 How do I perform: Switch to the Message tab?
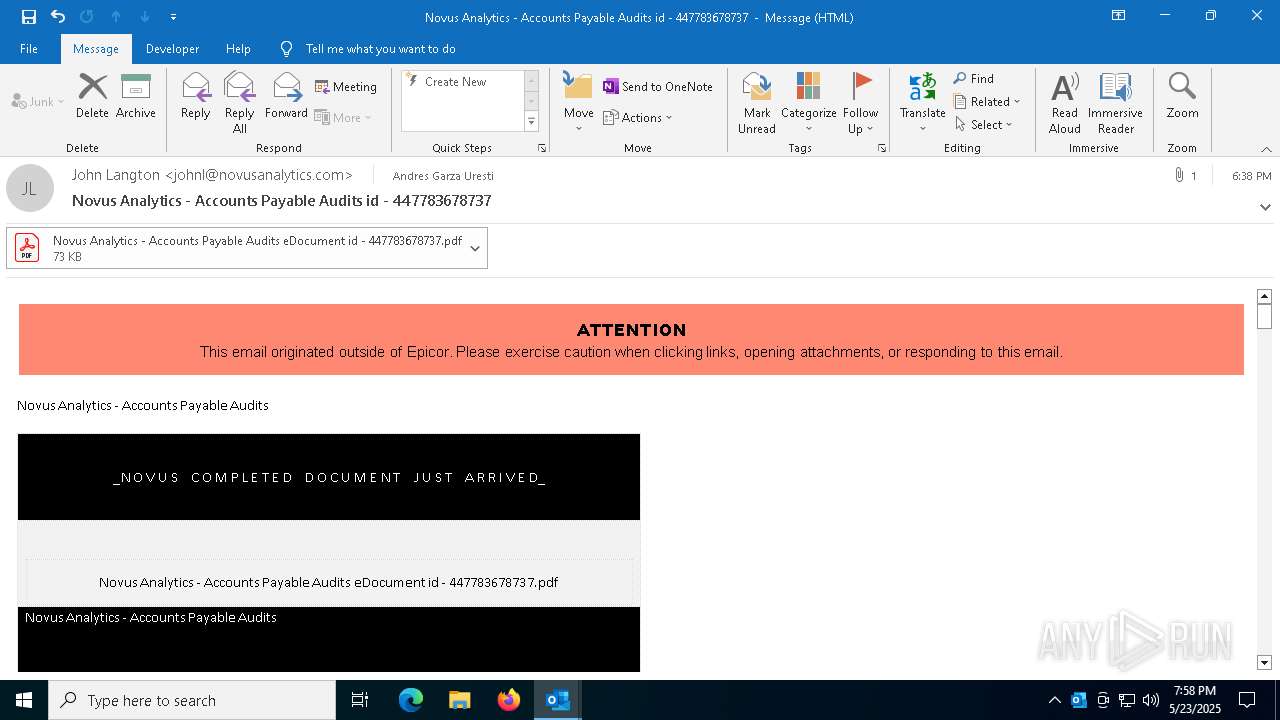coord(96,49)
